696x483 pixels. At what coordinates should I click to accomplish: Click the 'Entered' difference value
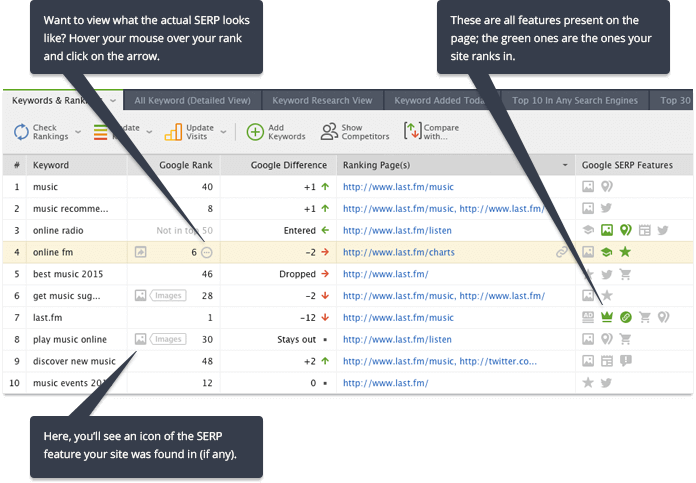pyautogui.click(x=300, y=230)
